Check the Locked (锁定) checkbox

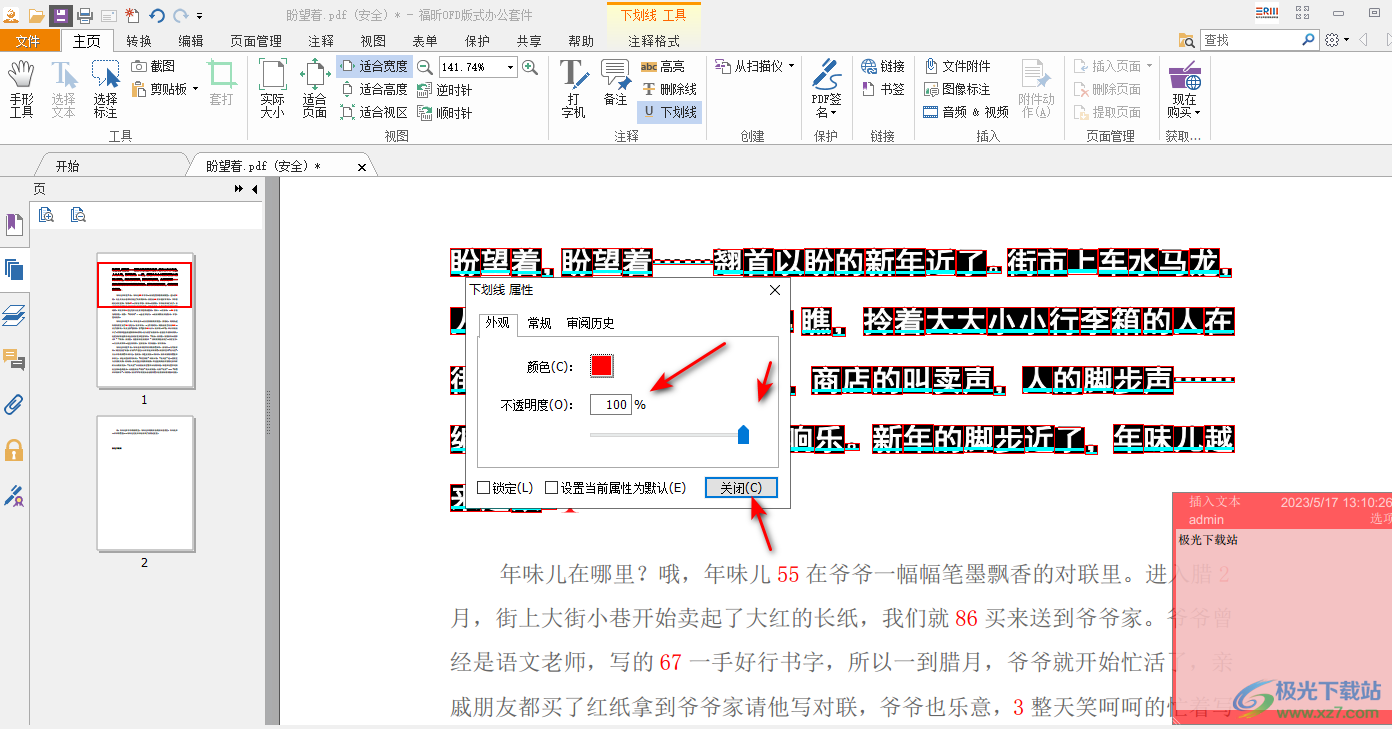point(483,488)
